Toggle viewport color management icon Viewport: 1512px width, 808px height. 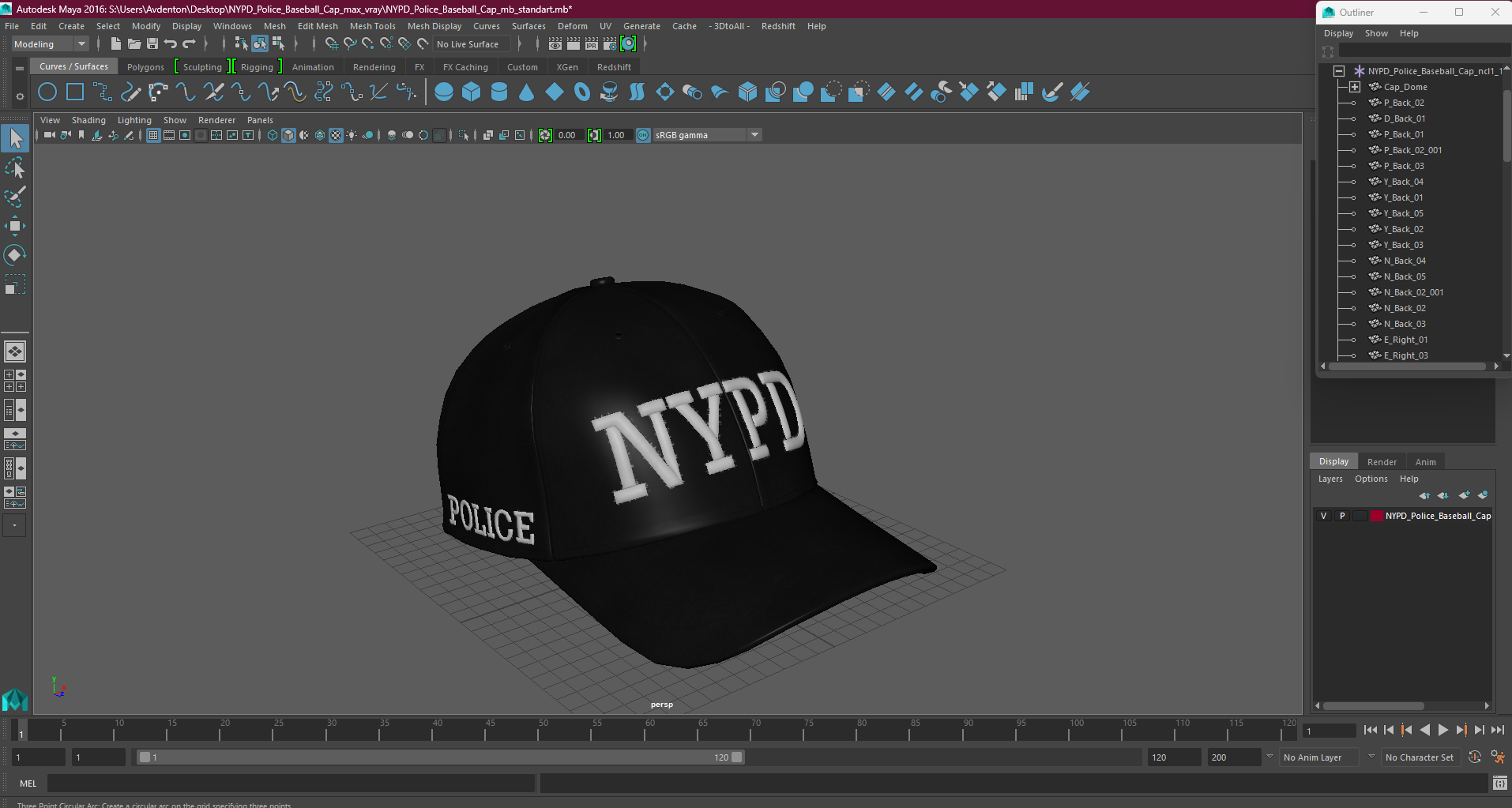tap(643, 135)
